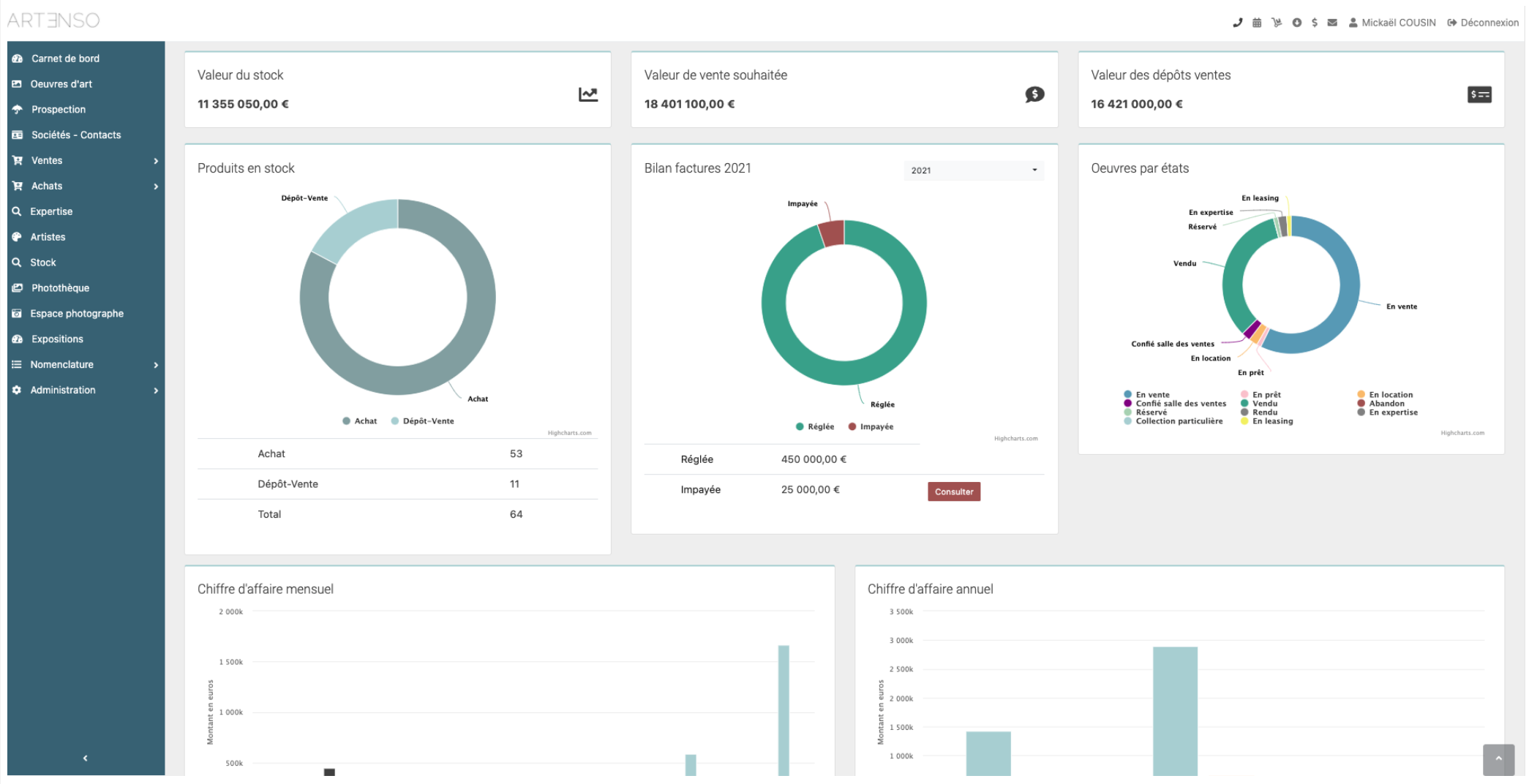Click the ARTENSO logo
Screen dimensions: 1529x784
click(x=53, y=20)
